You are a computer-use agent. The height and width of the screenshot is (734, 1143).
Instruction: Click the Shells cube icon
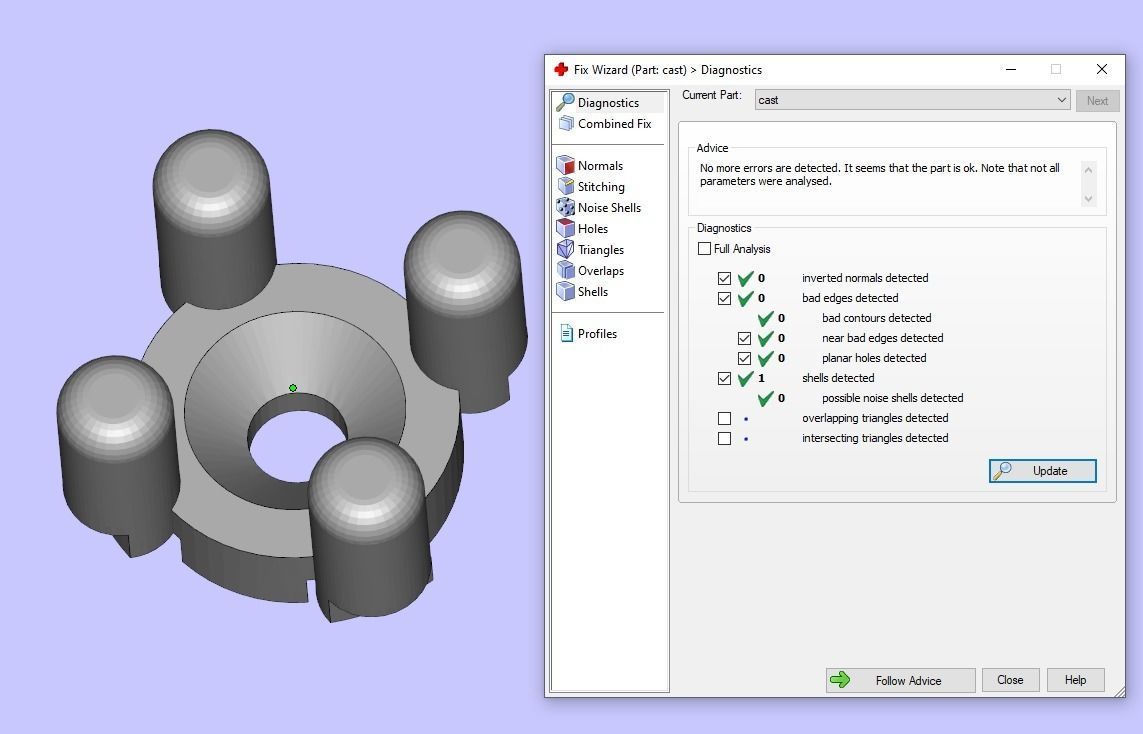tap(566, 292)
